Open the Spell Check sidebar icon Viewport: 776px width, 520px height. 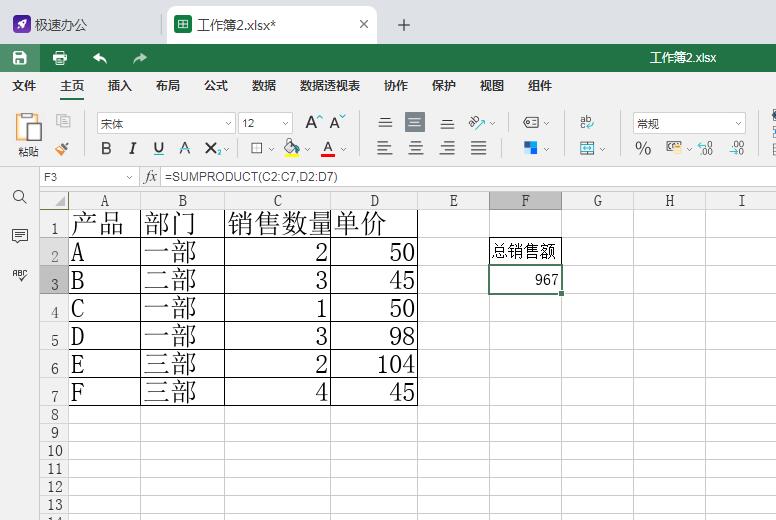click(20, 276)
